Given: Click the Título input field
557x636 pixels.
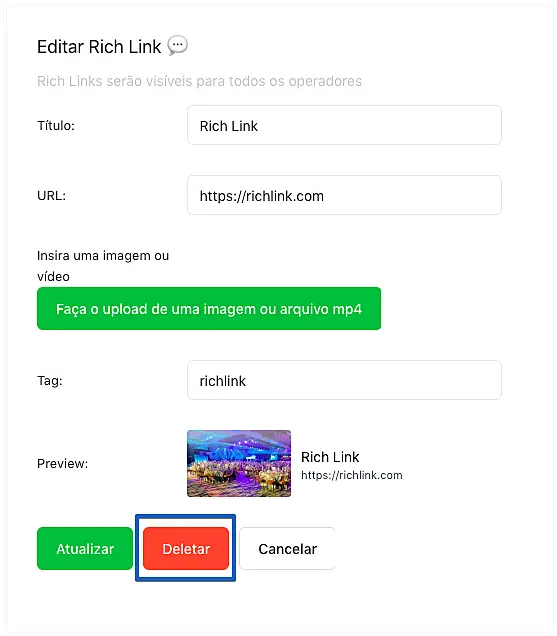Looking at the screenshot, I should click(344, 125).
